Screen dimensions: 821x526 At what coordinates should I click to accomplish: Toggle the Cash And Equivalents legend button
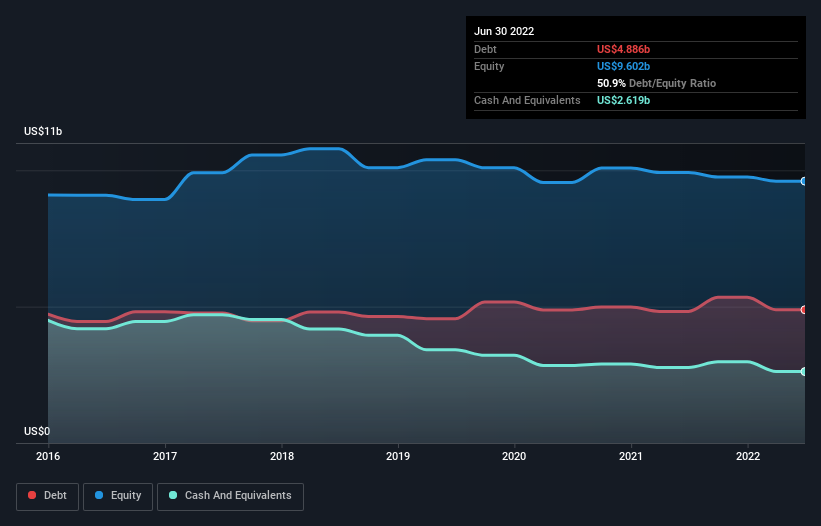[230, 496]
